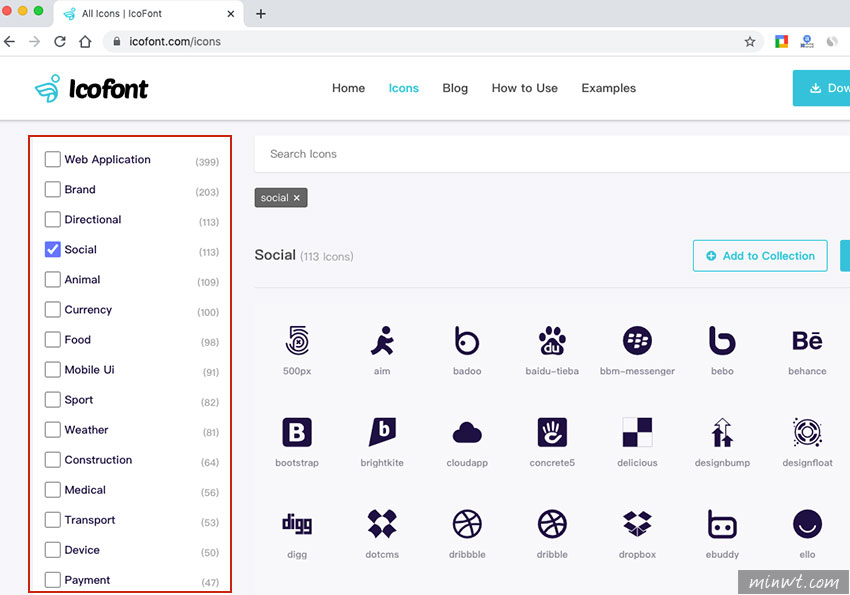Pick the designbump arrows icon
The height and width of the screenshot is (595, 850).
pos(722,432)
